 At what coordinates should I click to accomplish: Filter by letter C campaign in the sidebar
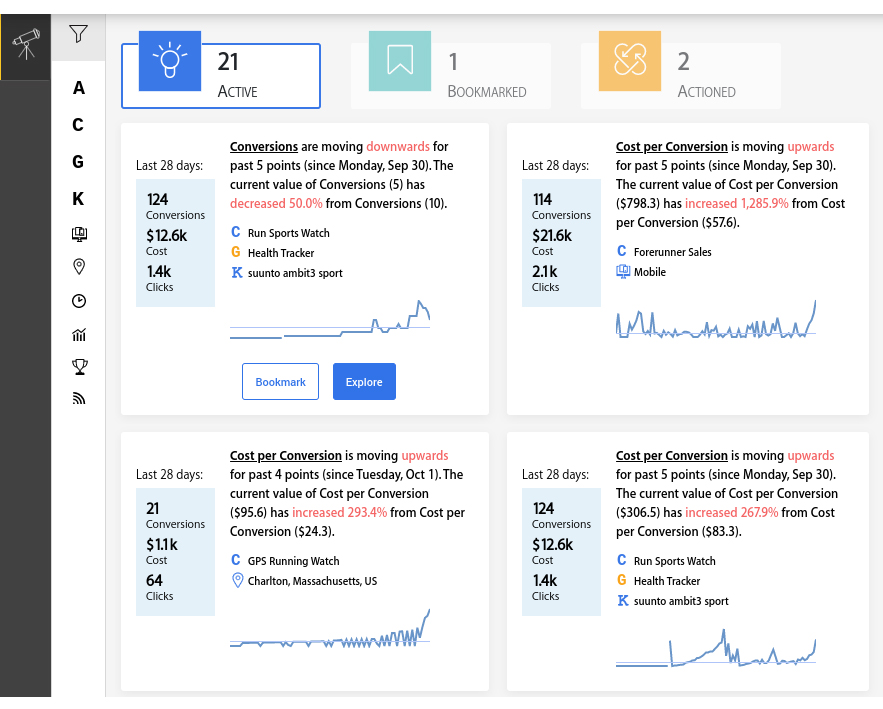[x=78, y=124]
